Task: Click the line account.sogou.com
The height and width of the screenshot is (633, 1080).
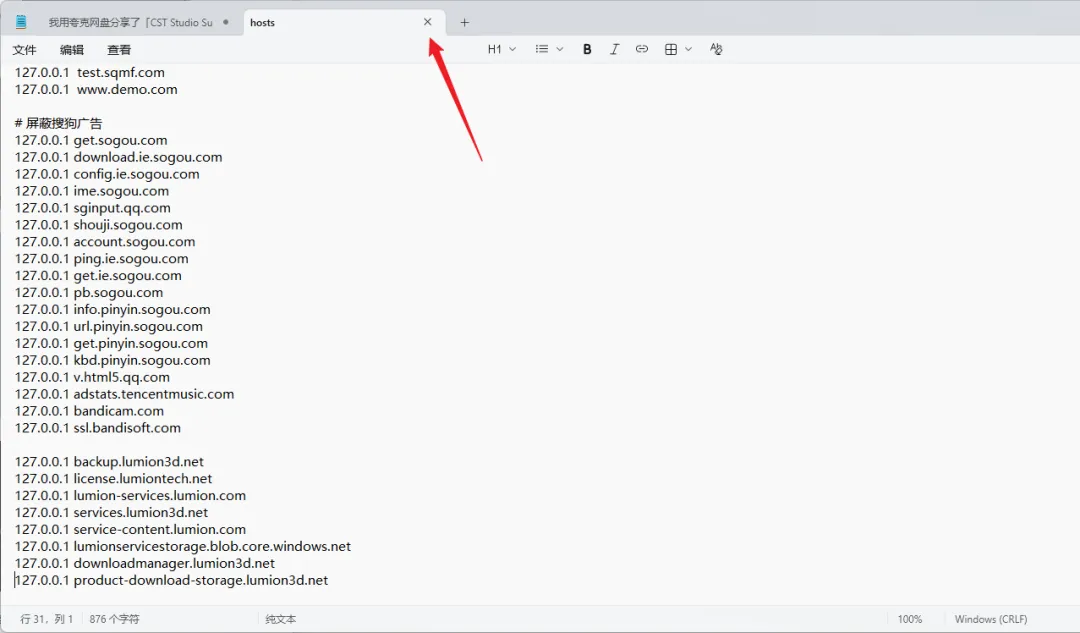Action: pyautogui.click(x=105, y=242)
